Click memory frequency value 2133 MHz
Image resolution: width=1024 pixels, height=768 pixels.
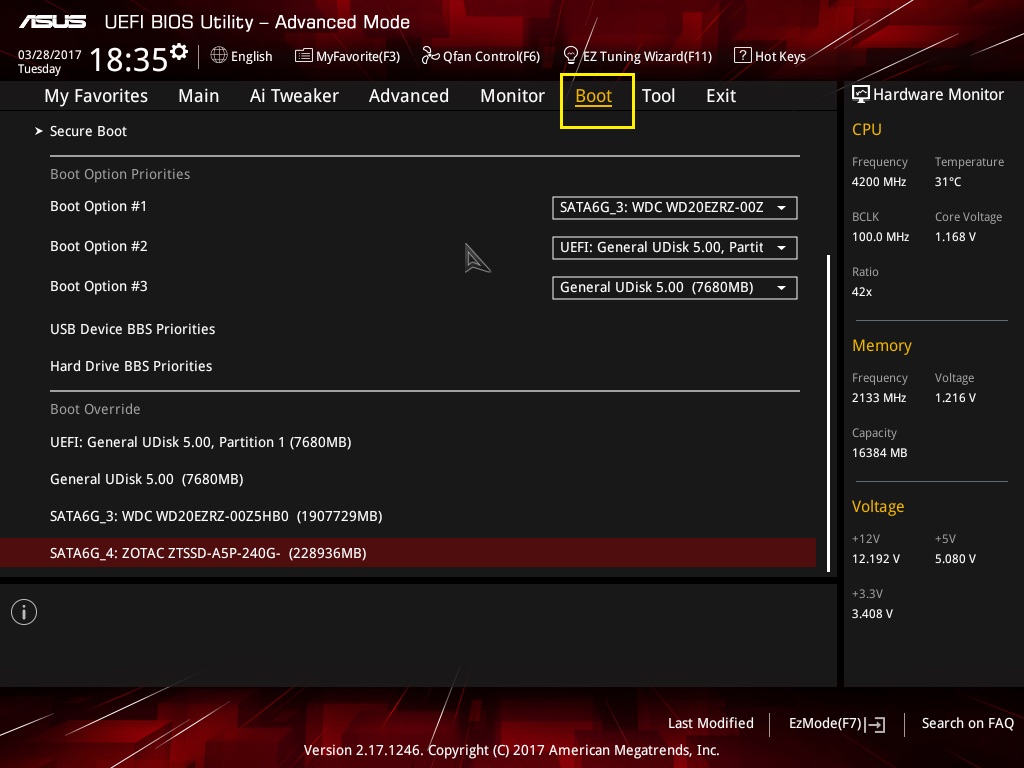879,397
